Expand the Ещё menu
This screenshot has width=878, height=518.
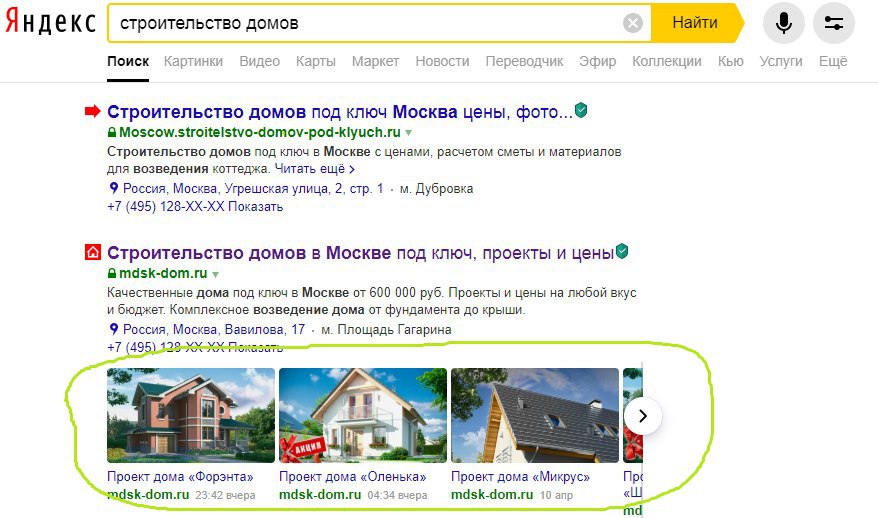pyautogui.click(x=833, y=62)
